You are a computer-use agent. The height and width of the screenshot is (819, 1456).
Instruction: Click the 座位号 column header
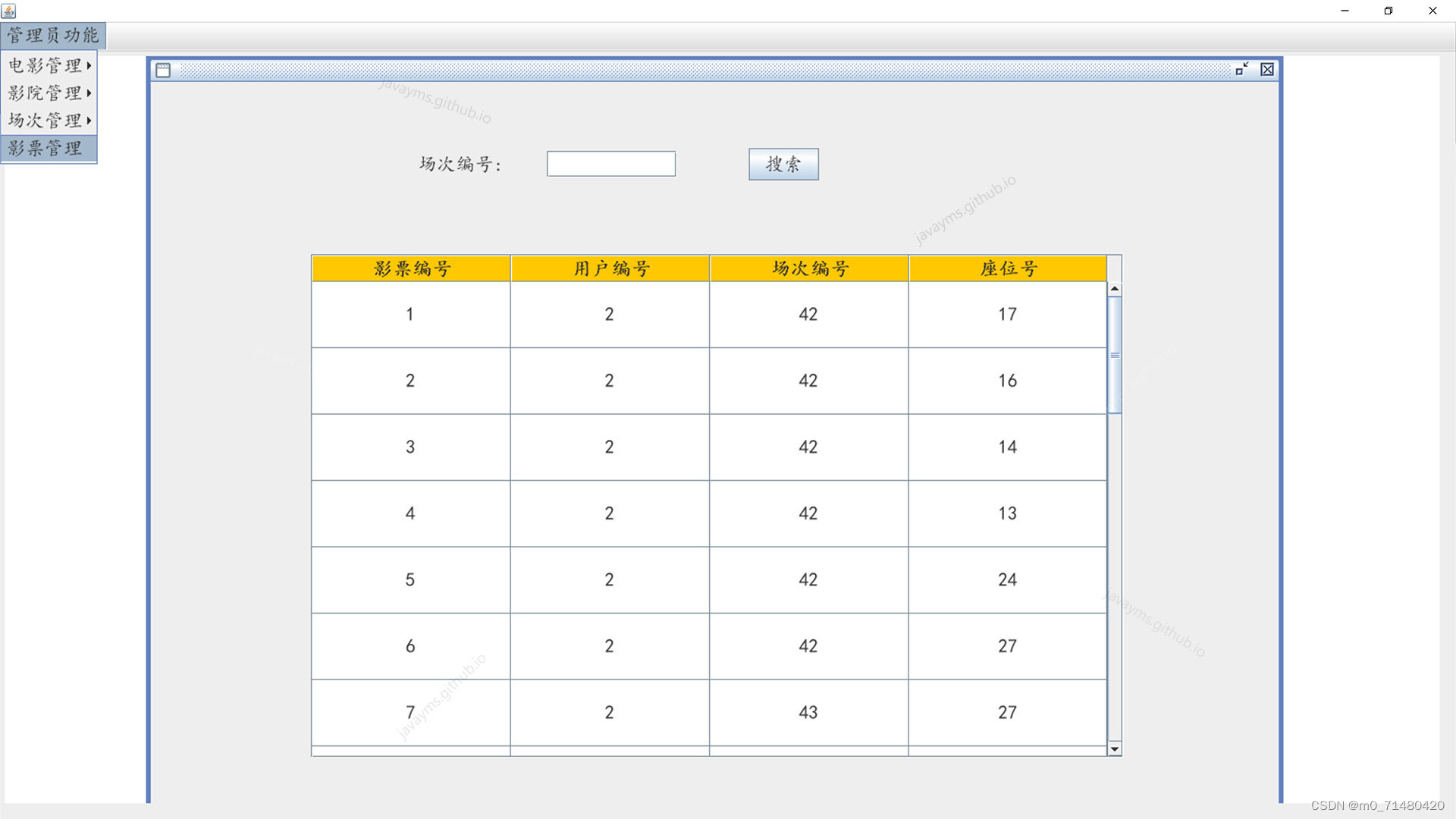click(1008, 268)
